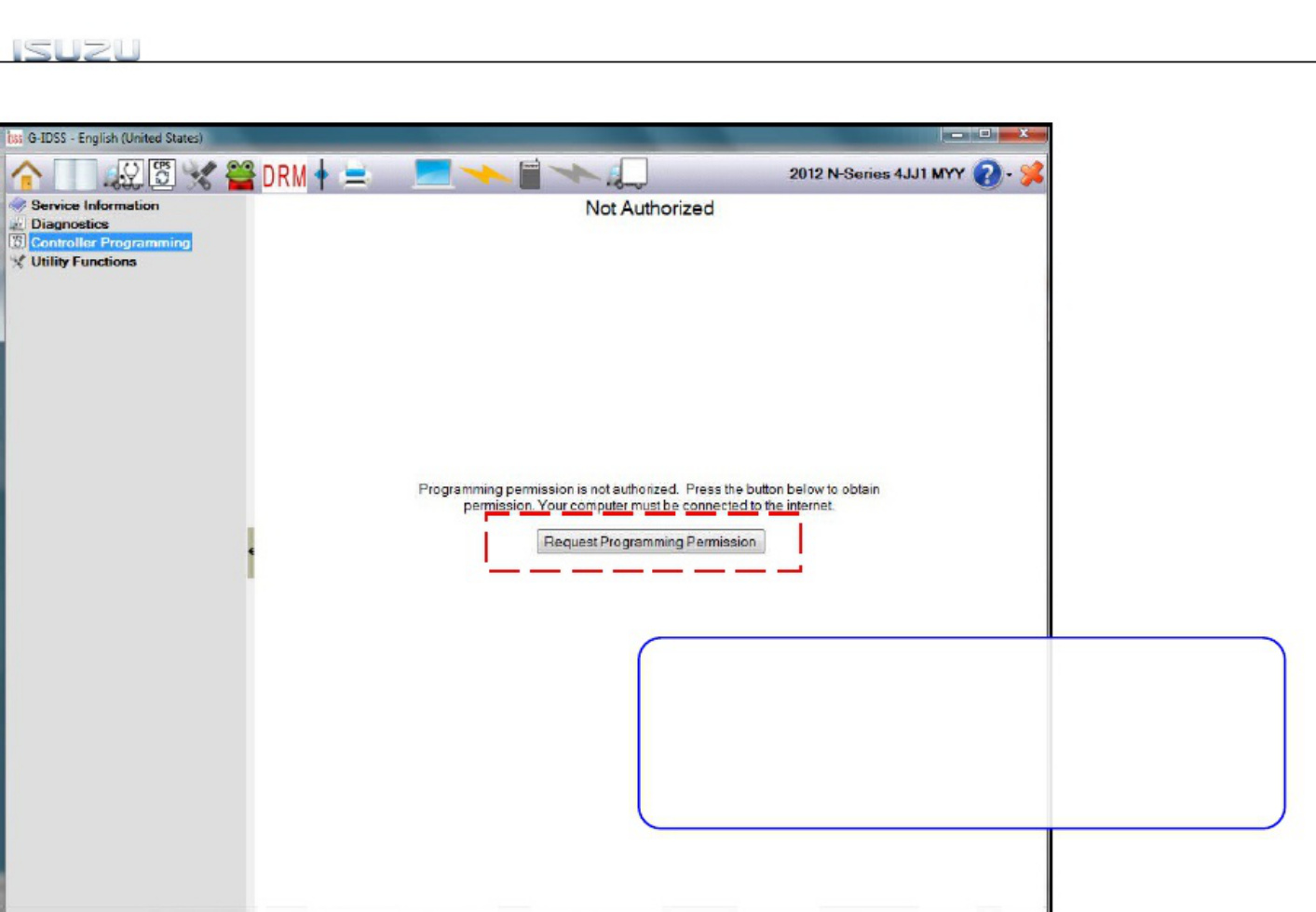Expand the dropdown arrow beside the Help icon
Viewport: 1316px width, 912px height.
click(x=1010, y=175)
